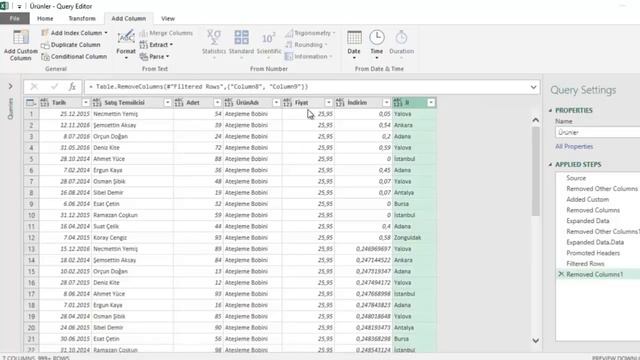The width and height of the screenshot is (640, 360).
Task: Click the Duplicate Column button
Action: (71, 45)
